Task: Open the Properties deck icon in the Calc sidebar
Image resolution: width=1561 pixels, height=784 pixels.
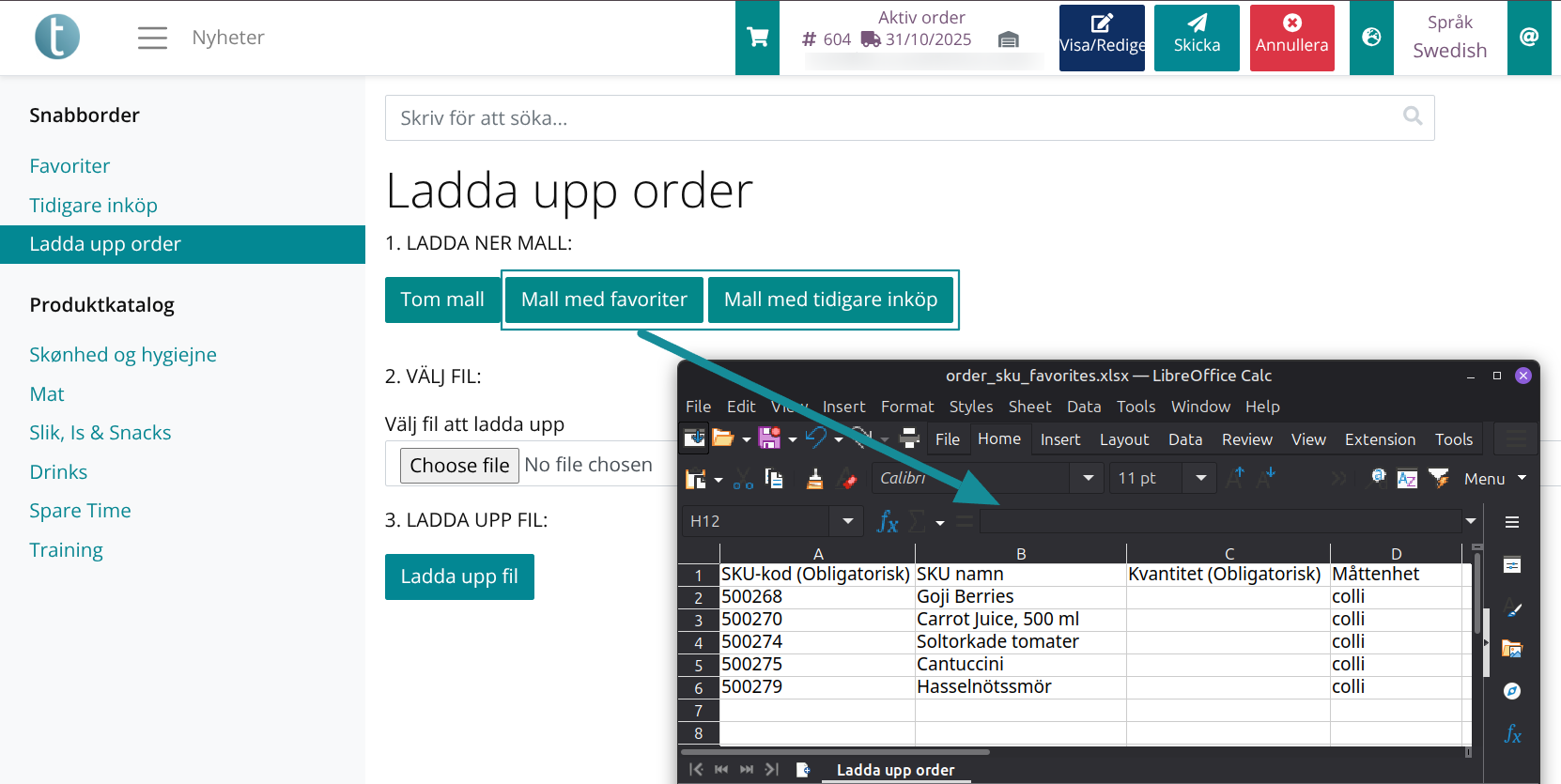Action: point(1512,565)
